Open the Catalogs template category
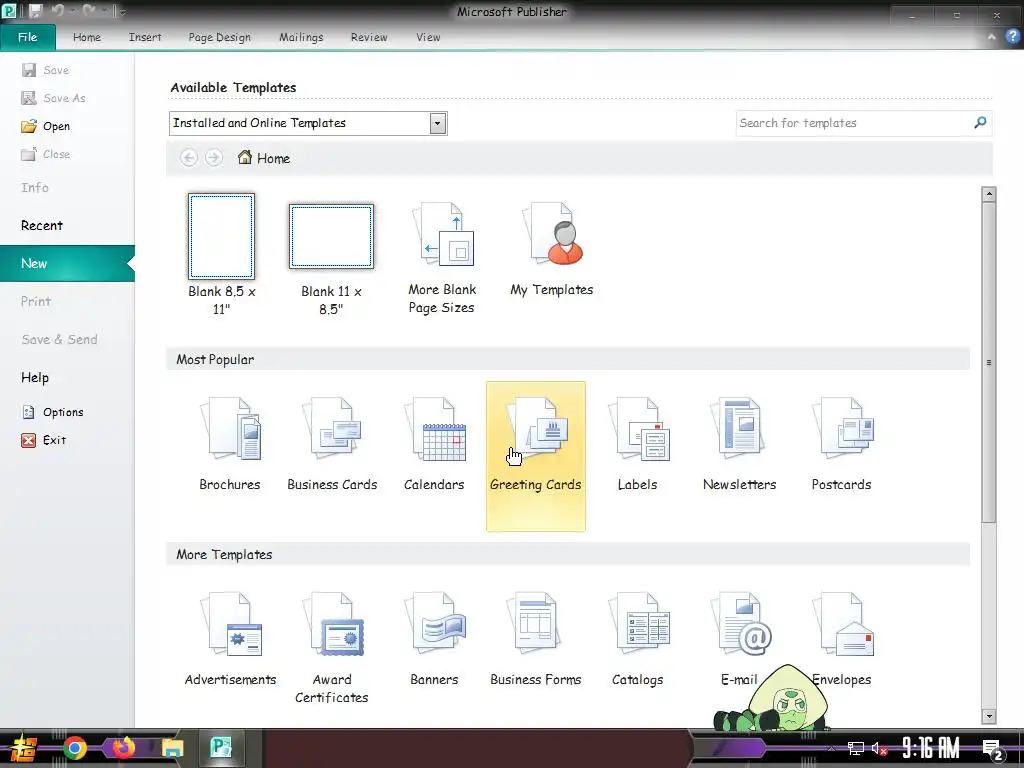This screenshot has height=768, width=1024. [637, 639]
